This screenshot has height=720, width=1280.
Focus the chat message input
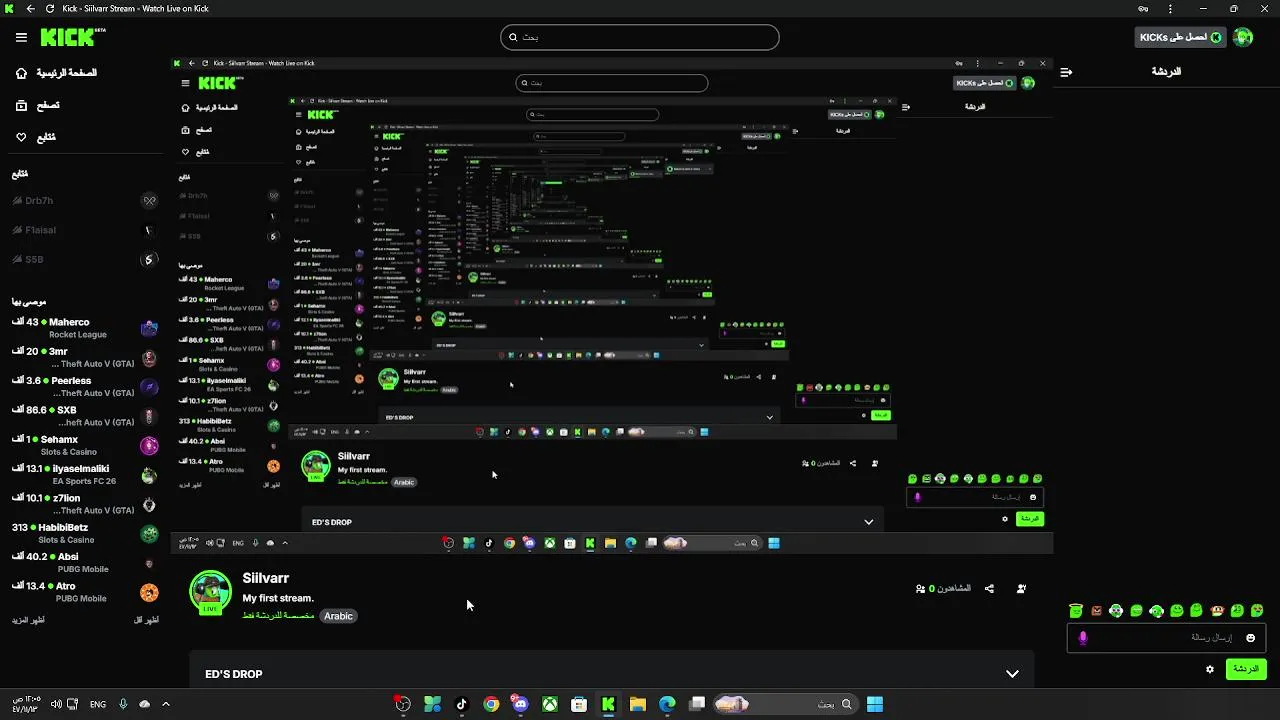(1166, 638)
